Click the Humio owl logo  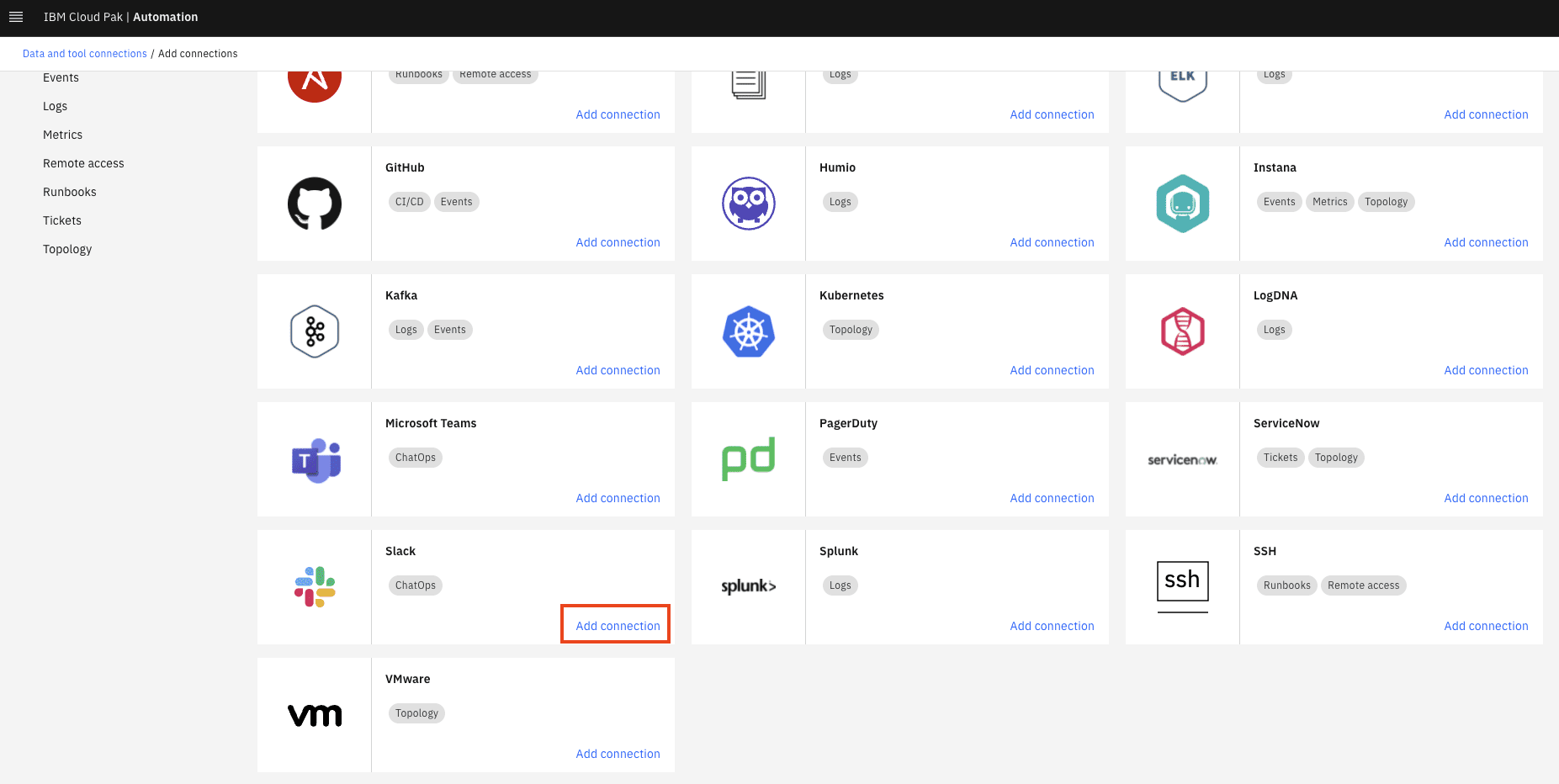[x=749, y=204]
